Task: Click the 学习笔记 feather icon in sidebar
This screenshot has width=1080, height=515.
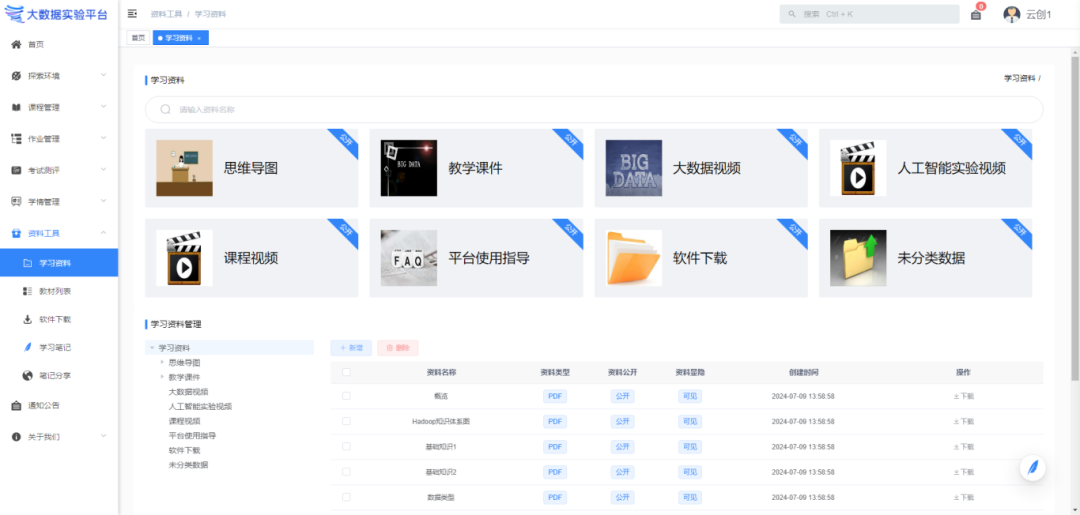Action: pyautogui.click(x=28, y=347)
